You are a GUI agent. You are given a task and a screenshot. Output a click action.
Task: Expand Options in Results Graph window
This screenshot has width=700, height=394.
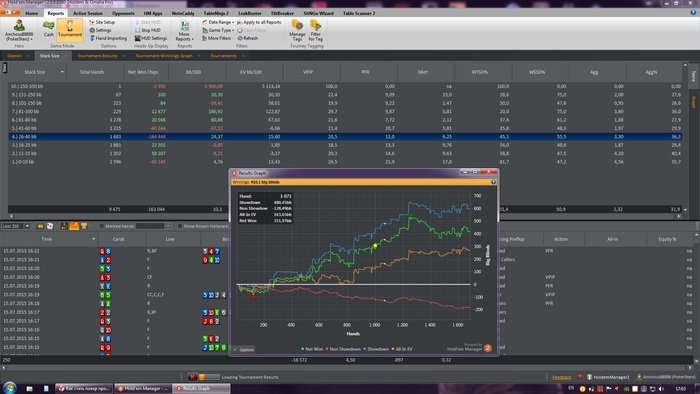(244, 349)
